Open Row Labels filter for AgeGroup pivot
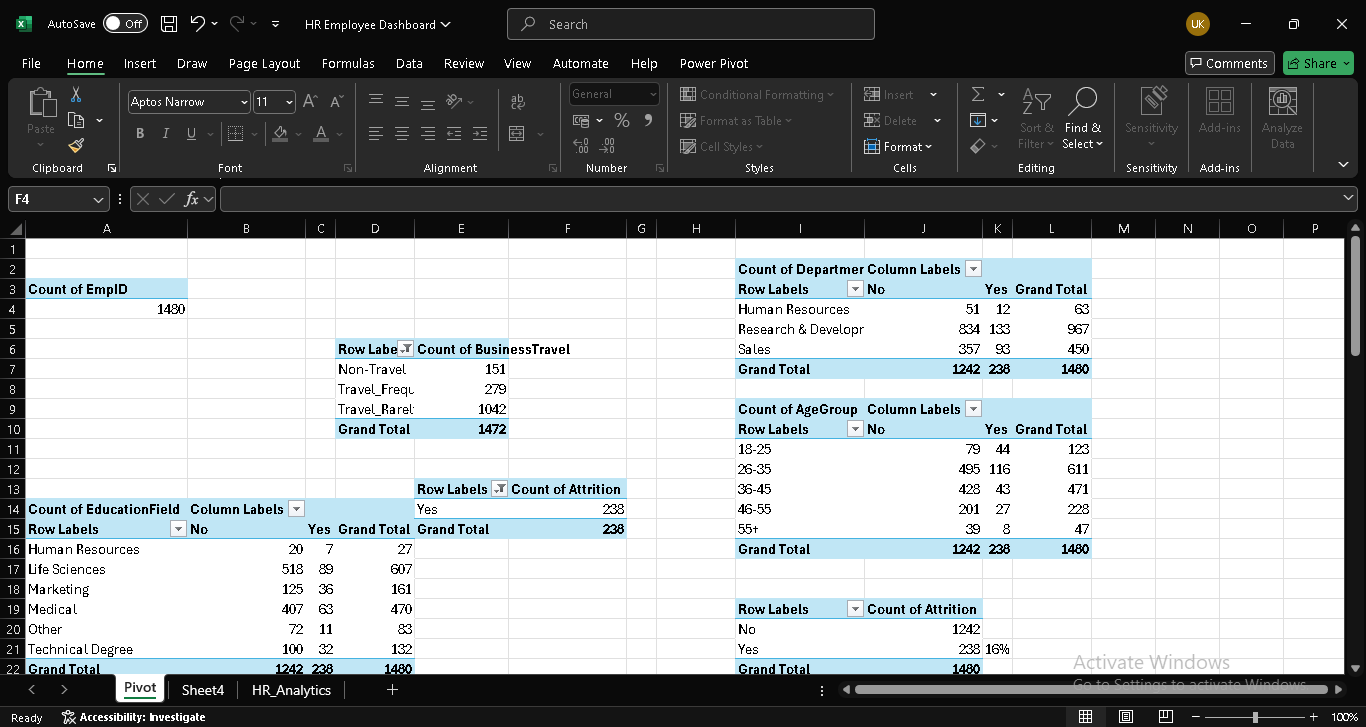 [854, 429]
